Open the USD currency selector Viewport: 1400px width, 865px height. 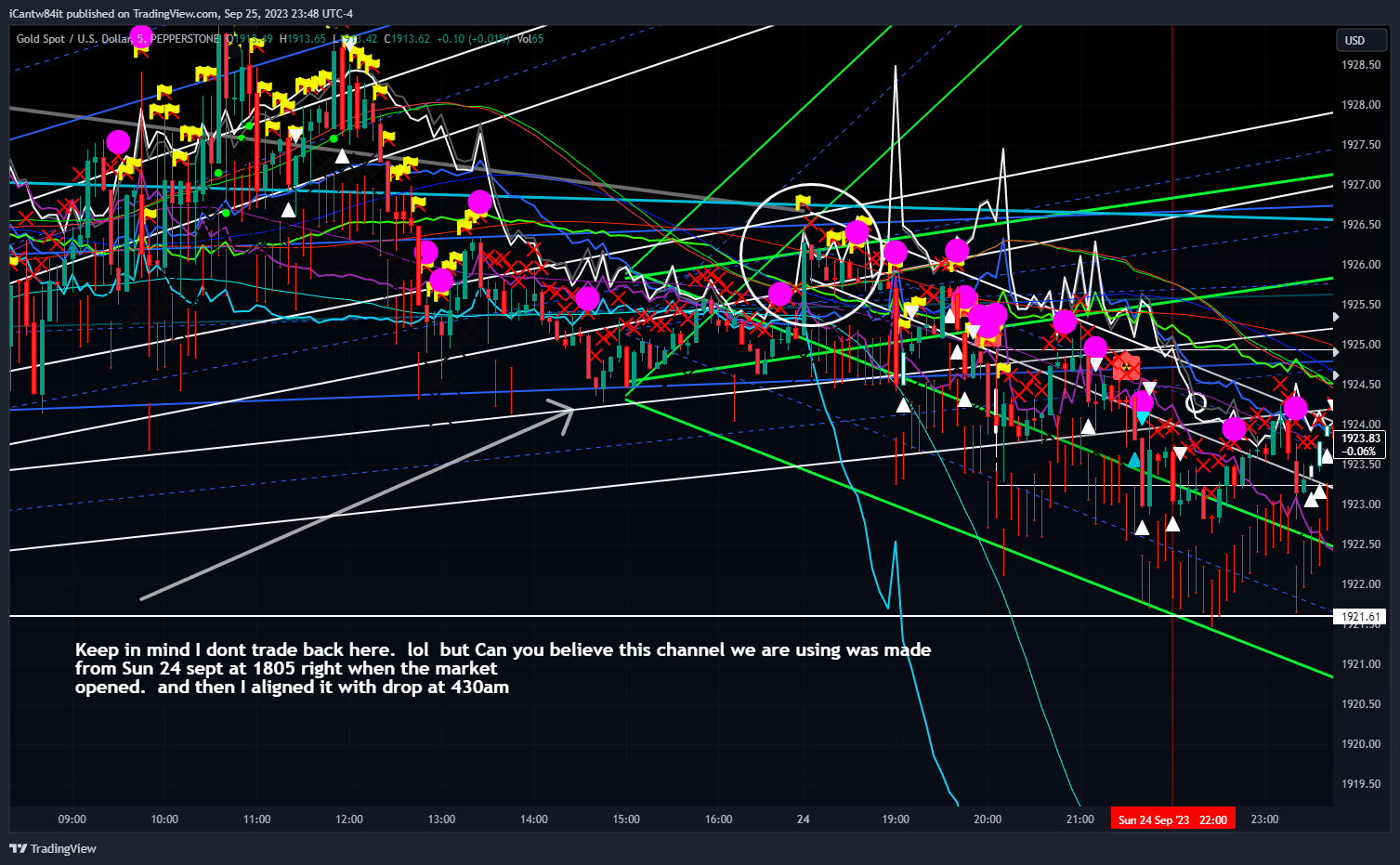tap(1360, 40)
